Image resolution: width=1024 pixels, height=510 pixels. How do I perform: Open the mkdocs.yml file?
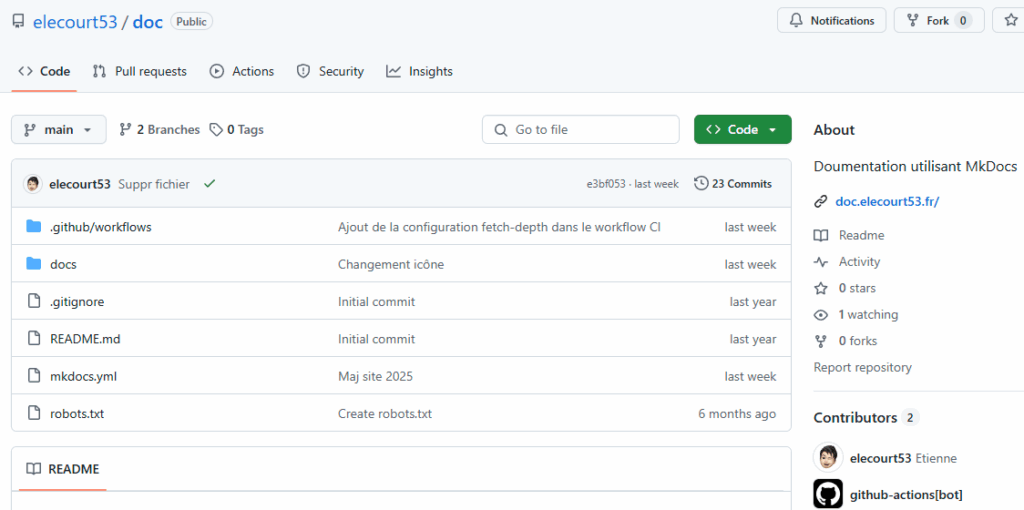[x=83, y=377]
